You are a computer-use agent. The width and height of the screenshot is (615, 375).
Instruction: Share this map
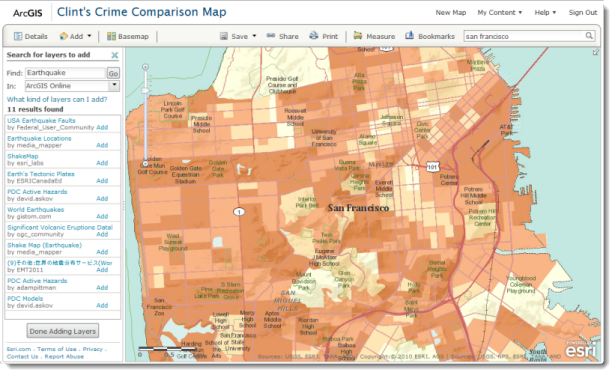282,36
